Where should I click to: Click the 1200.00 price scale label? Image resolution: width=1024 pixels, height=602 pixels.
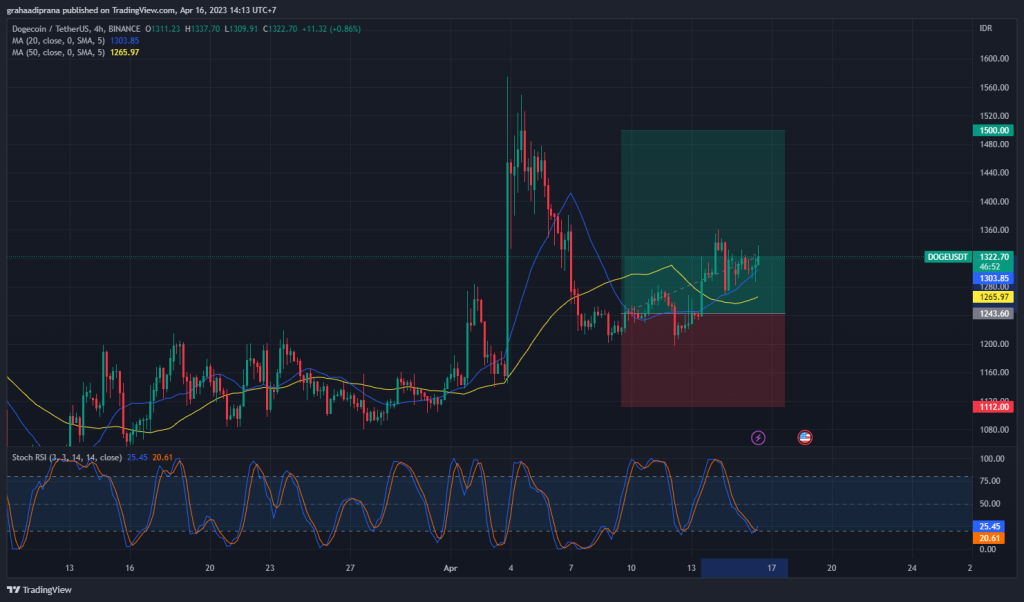[x=994, y=344]
